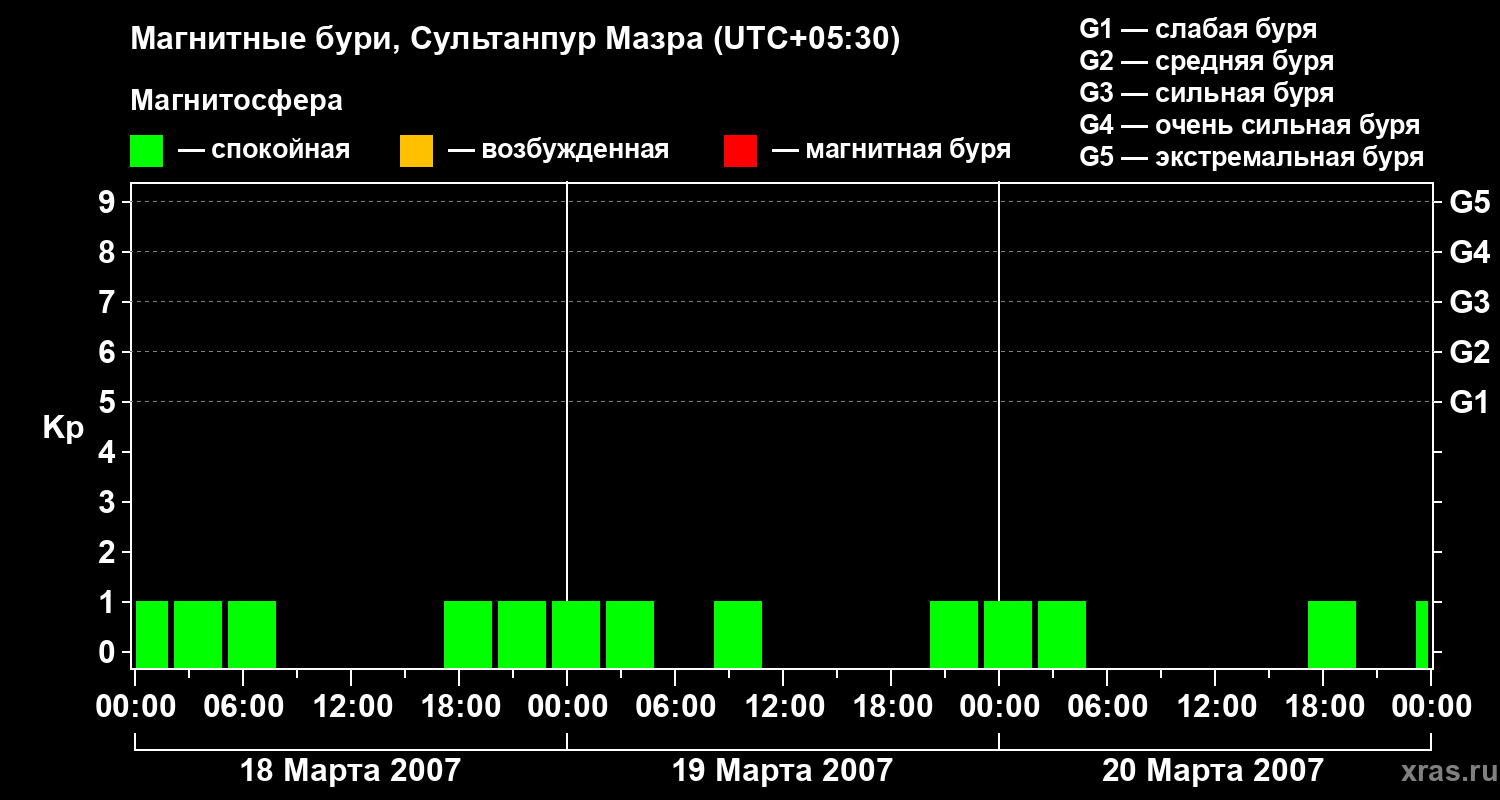Click the first 00:00 label starting 18 March
This screenshot has height=800, width=1500.
136,707
